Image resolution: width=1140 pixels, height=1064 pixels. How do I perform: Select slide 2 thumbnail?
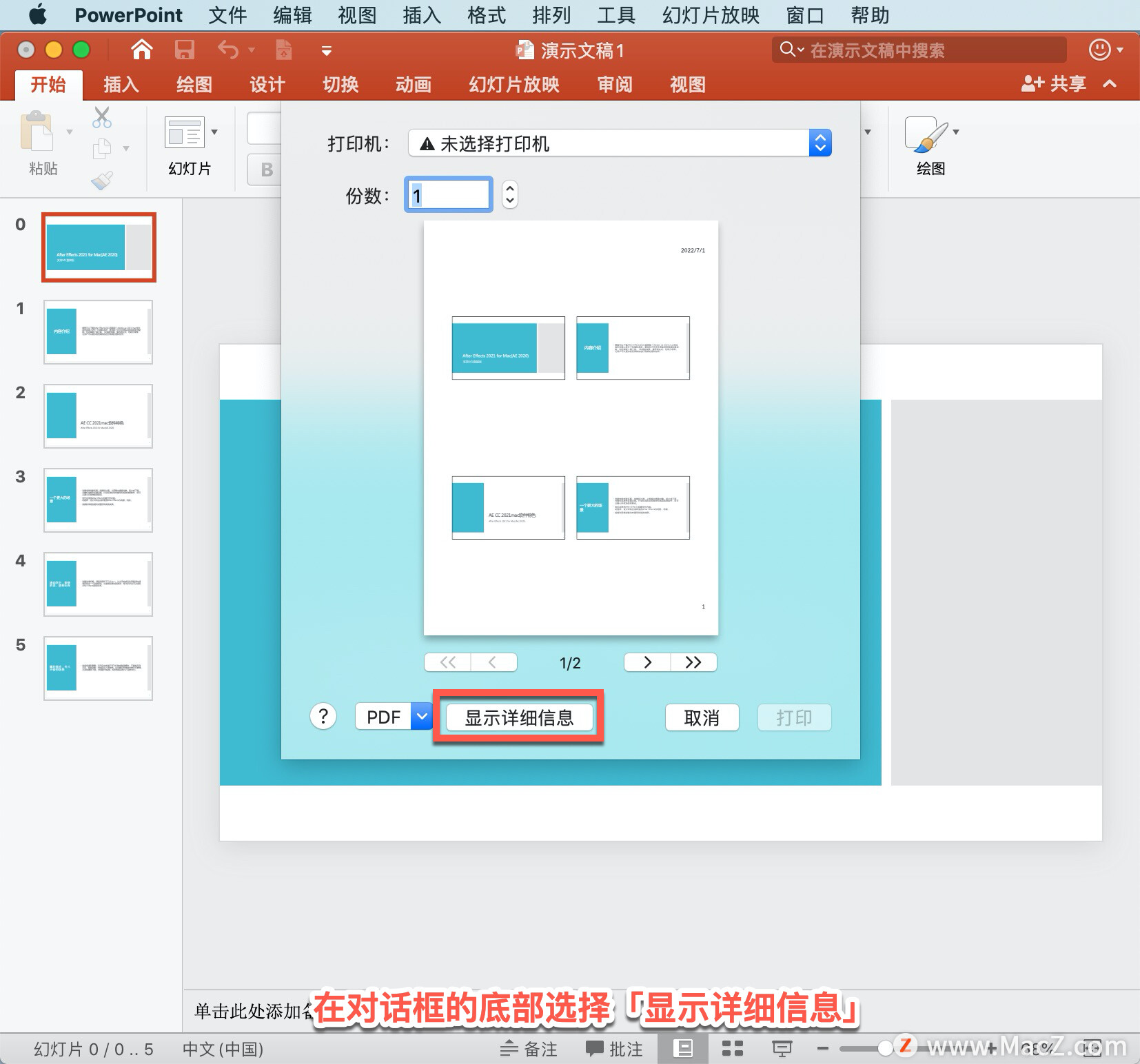pos(99,416)
